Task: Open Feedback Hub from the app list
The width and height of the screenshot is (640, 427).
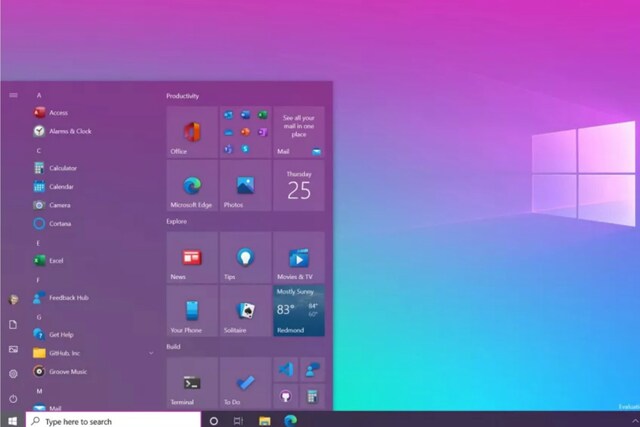Action: [94, 298]
